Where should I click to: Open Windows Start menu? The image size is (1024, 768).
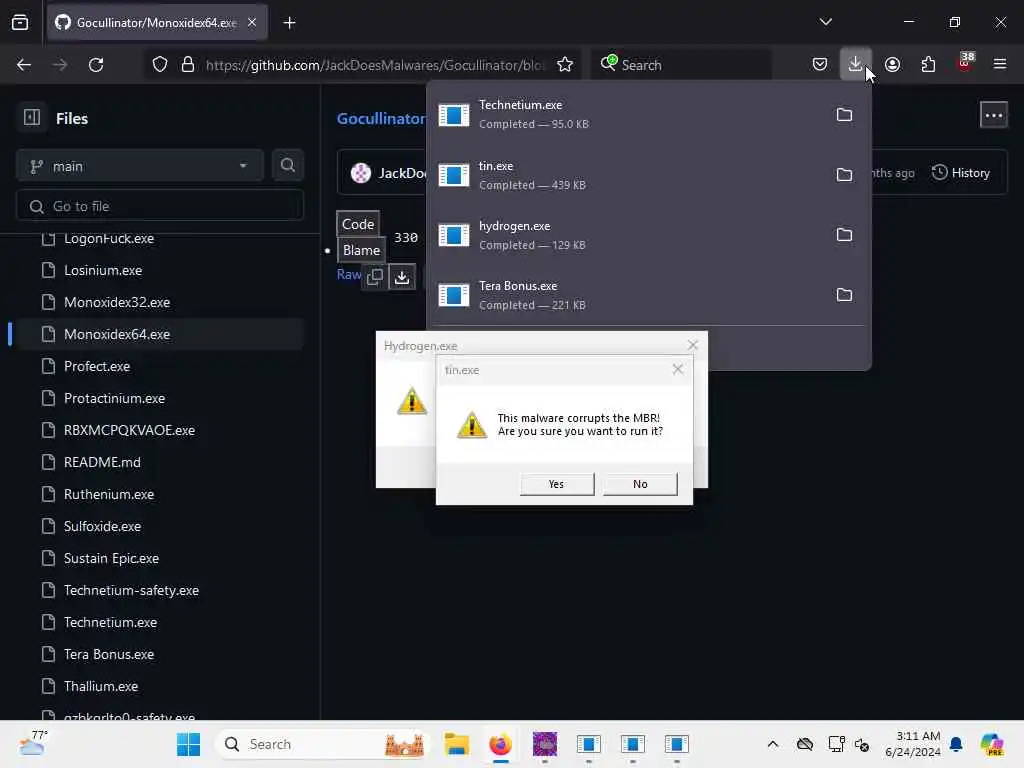pyautogui.click(x=188, y=744)
